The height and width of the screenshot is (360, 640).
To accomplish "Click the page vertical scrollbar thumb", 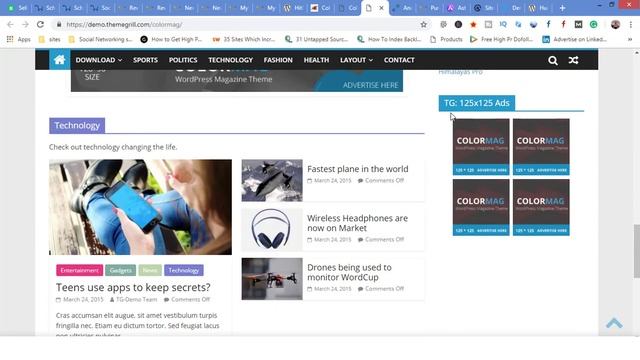I will (x=636, y=251).
